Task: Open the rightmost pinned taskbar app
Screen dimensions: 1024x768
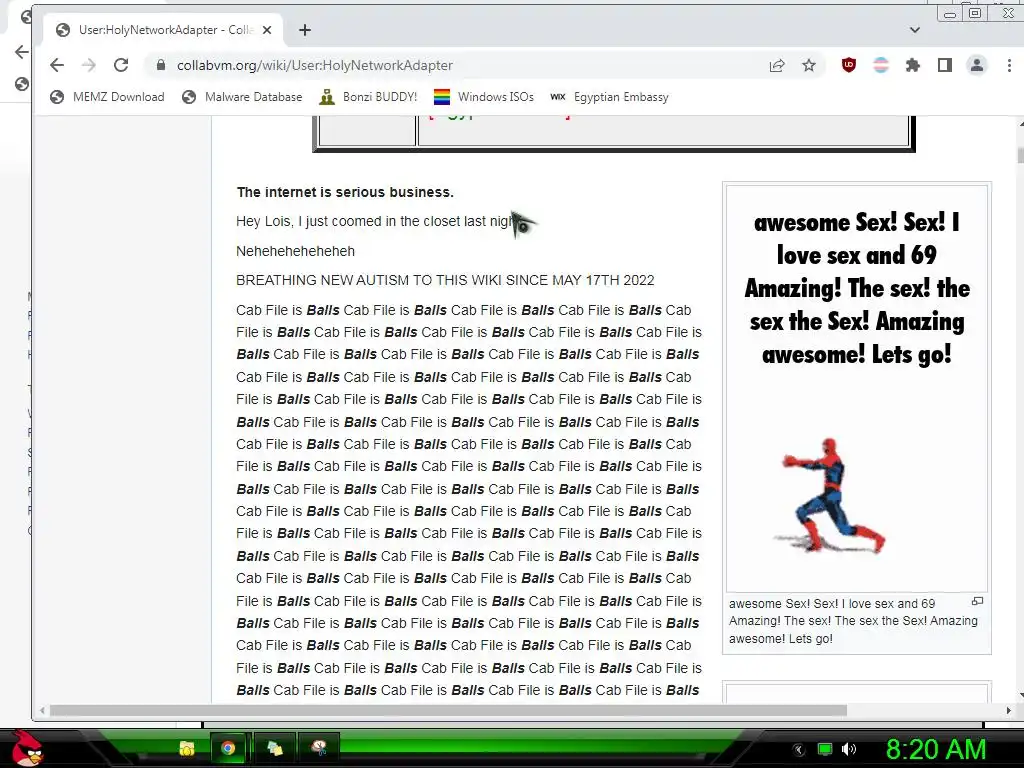Action: (319, 748)
